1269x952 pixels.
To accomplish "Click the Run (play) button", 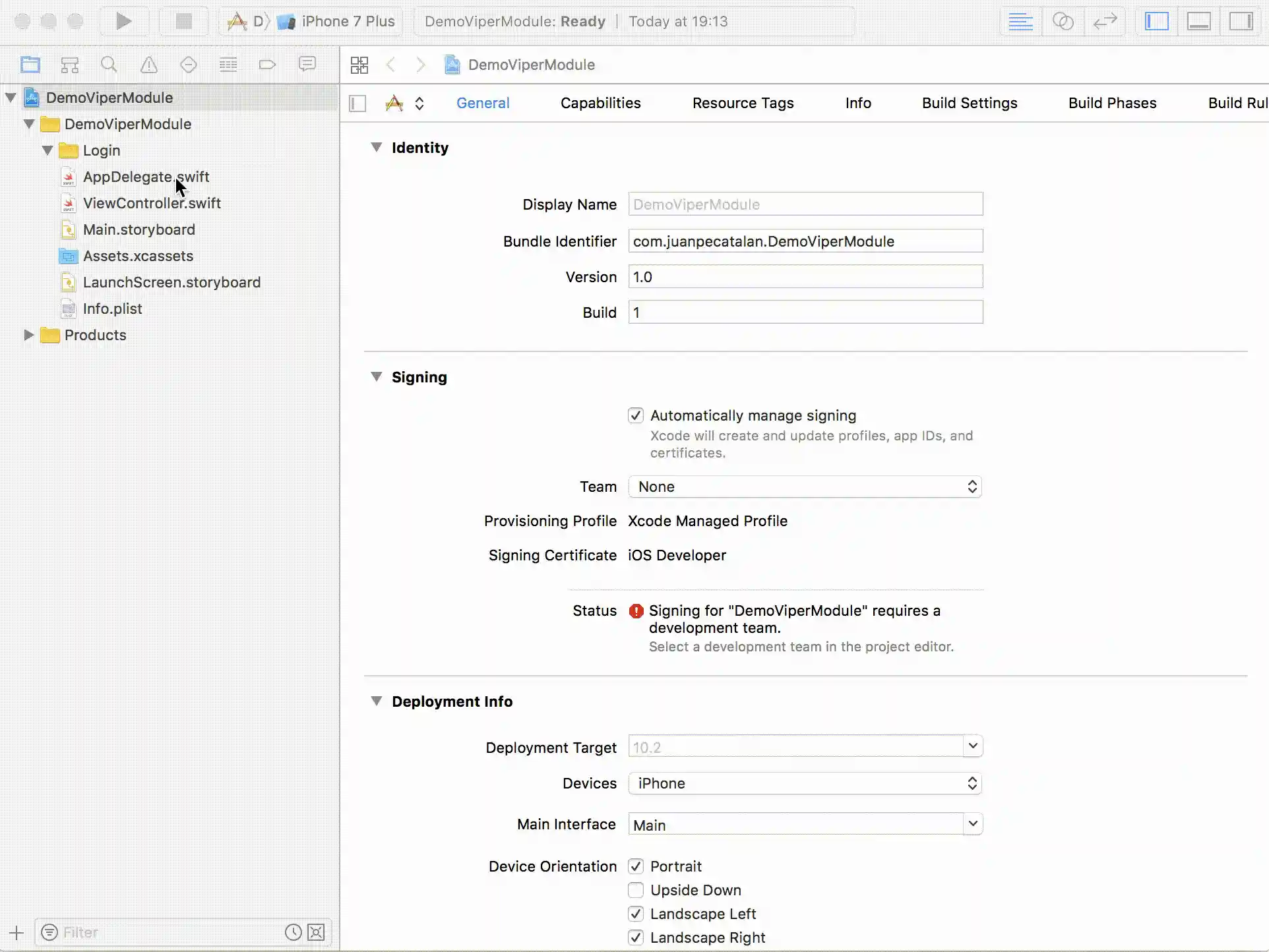I will (123, 21).
